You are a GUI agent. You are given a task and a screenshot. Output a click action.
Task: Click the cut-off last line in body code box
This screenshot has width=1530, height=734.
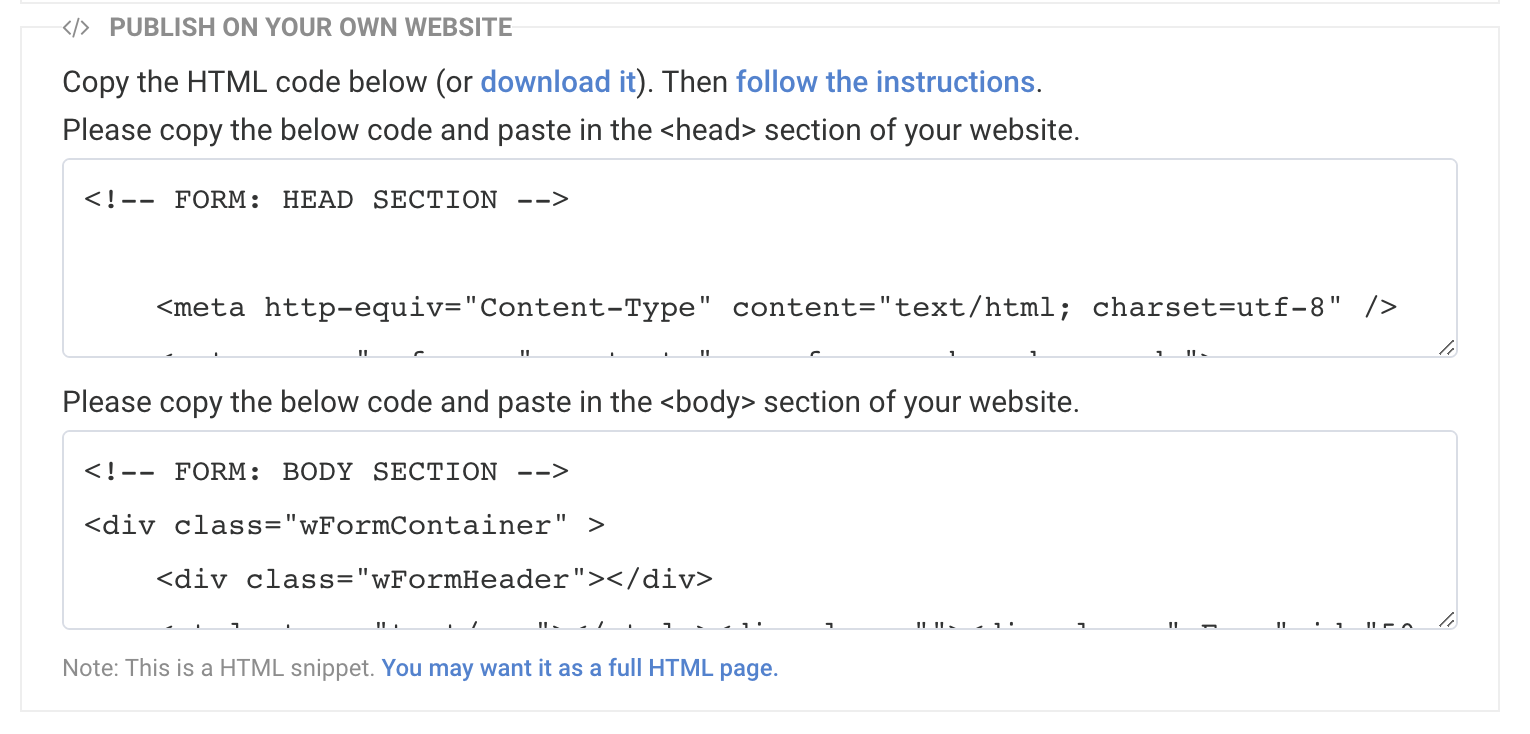point(785,623)
